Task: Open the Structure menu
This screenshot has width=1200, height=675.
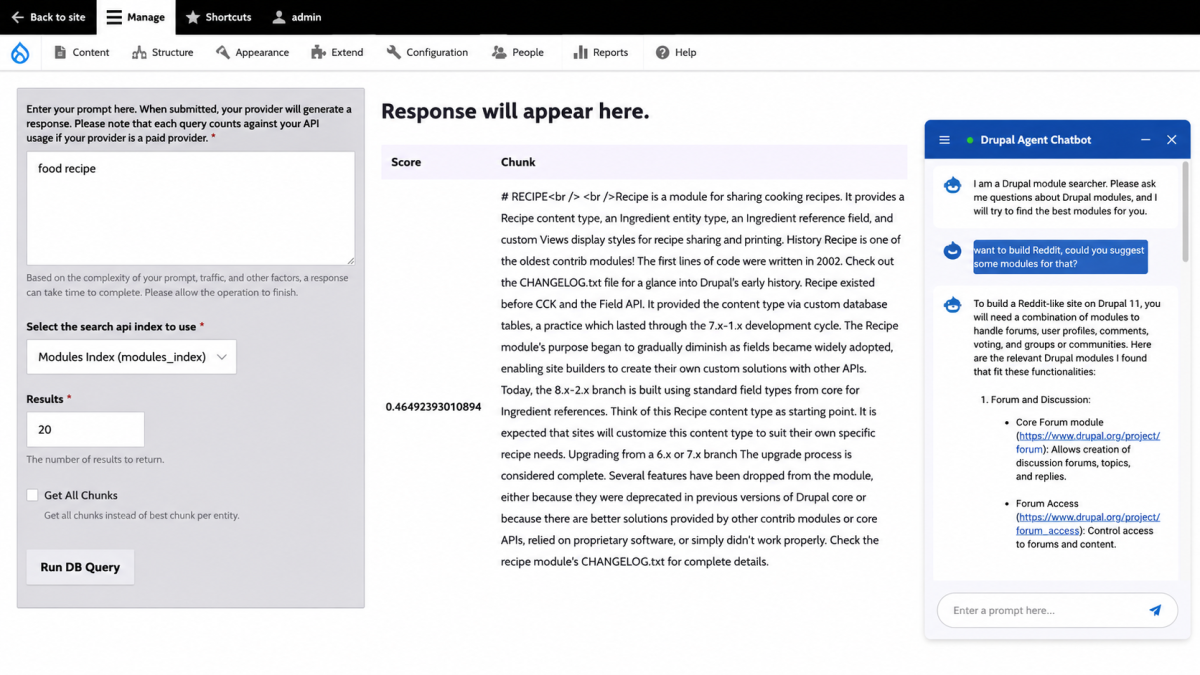Action: point(163,52)
